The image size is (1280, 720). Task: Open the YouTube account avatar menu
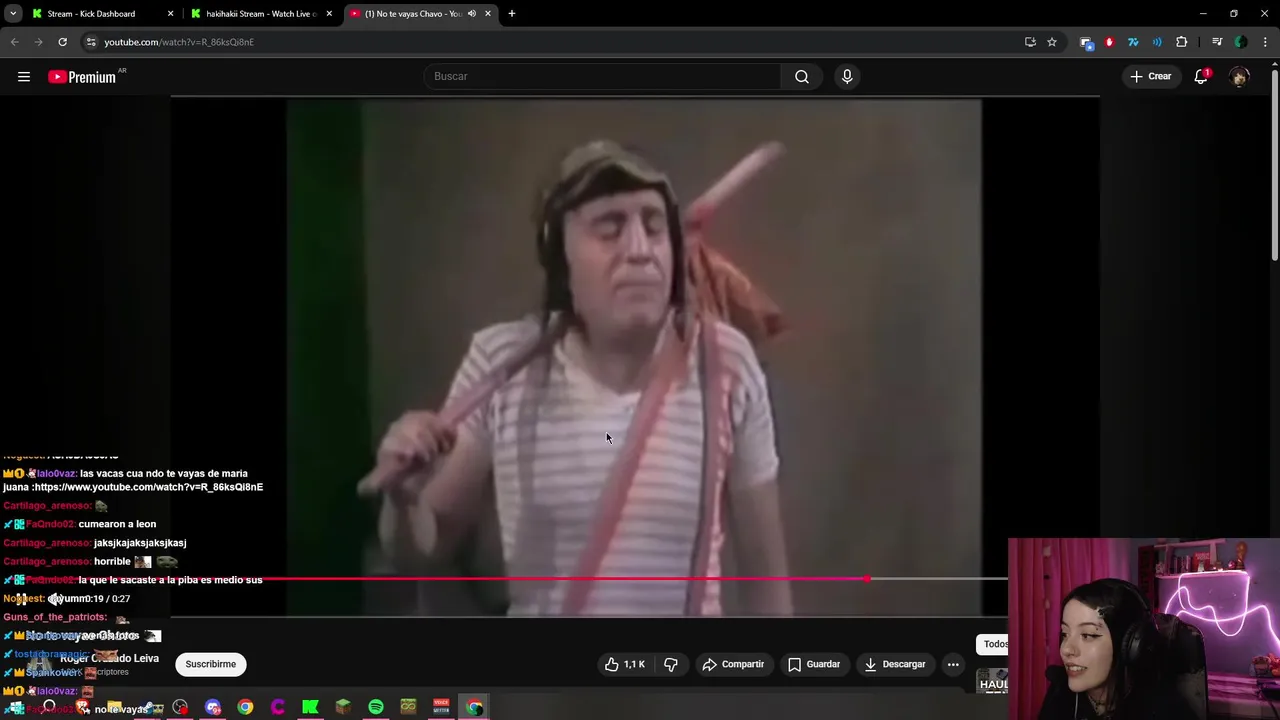point(1240,76)
